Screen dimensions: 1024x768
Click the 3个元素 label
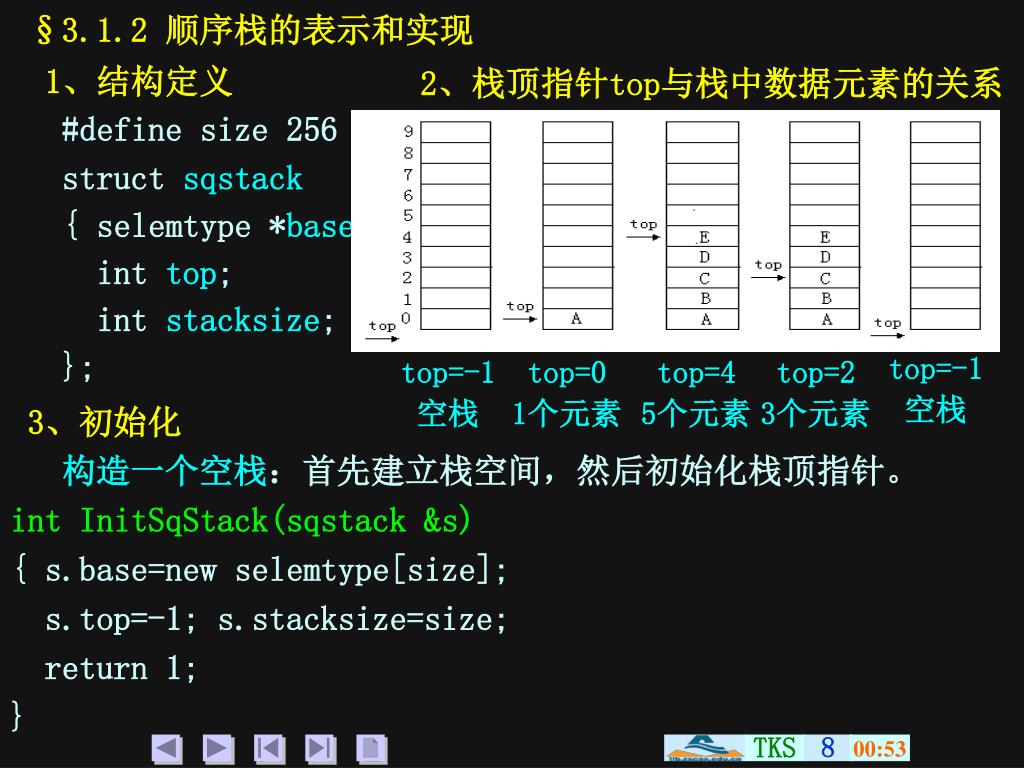[x=814, y=414]
